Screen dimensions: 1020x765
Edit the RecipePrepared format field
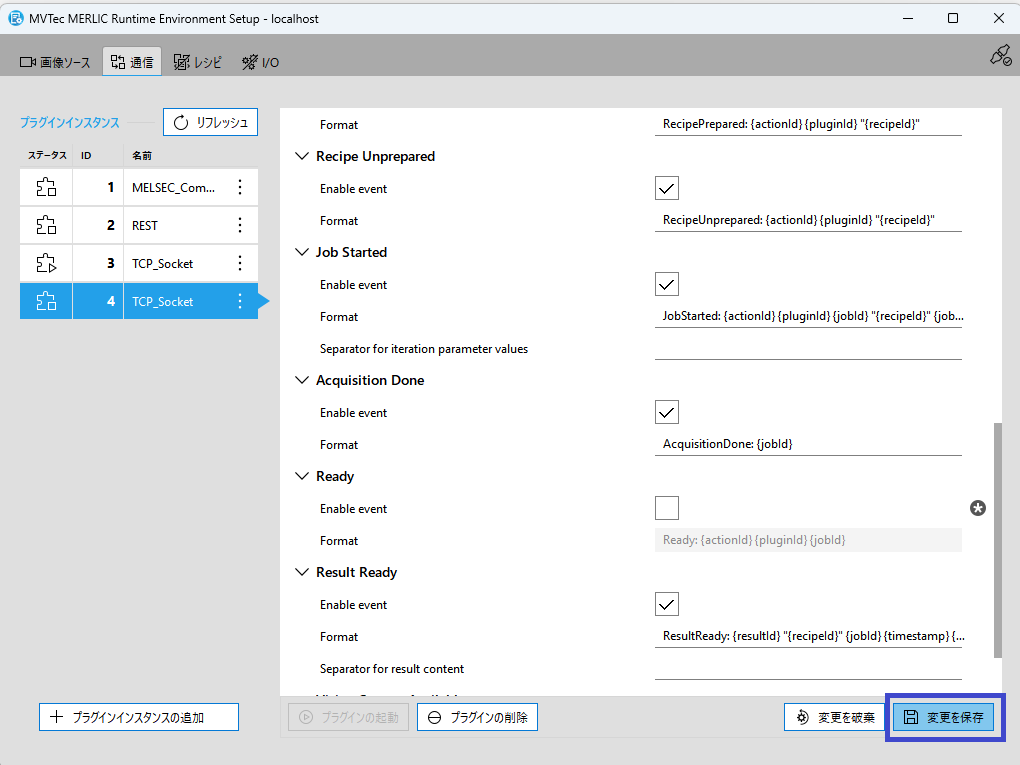tap(808, 124)
